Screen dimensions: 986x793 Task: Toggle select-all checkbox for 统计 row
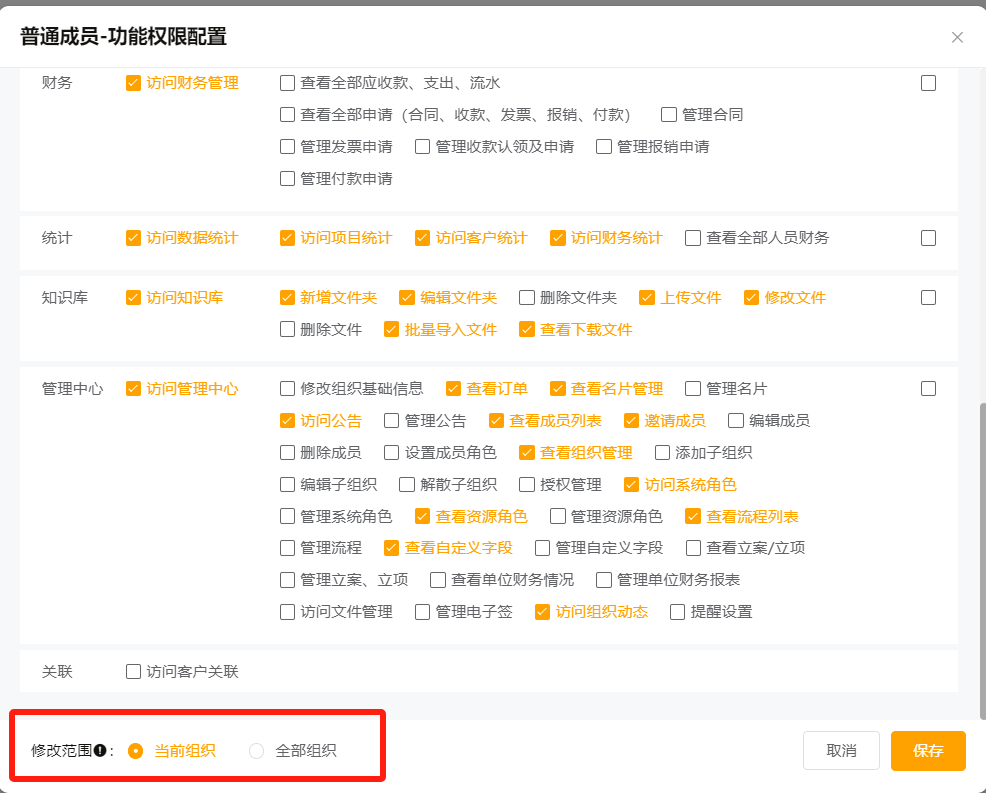pos(928,238)
